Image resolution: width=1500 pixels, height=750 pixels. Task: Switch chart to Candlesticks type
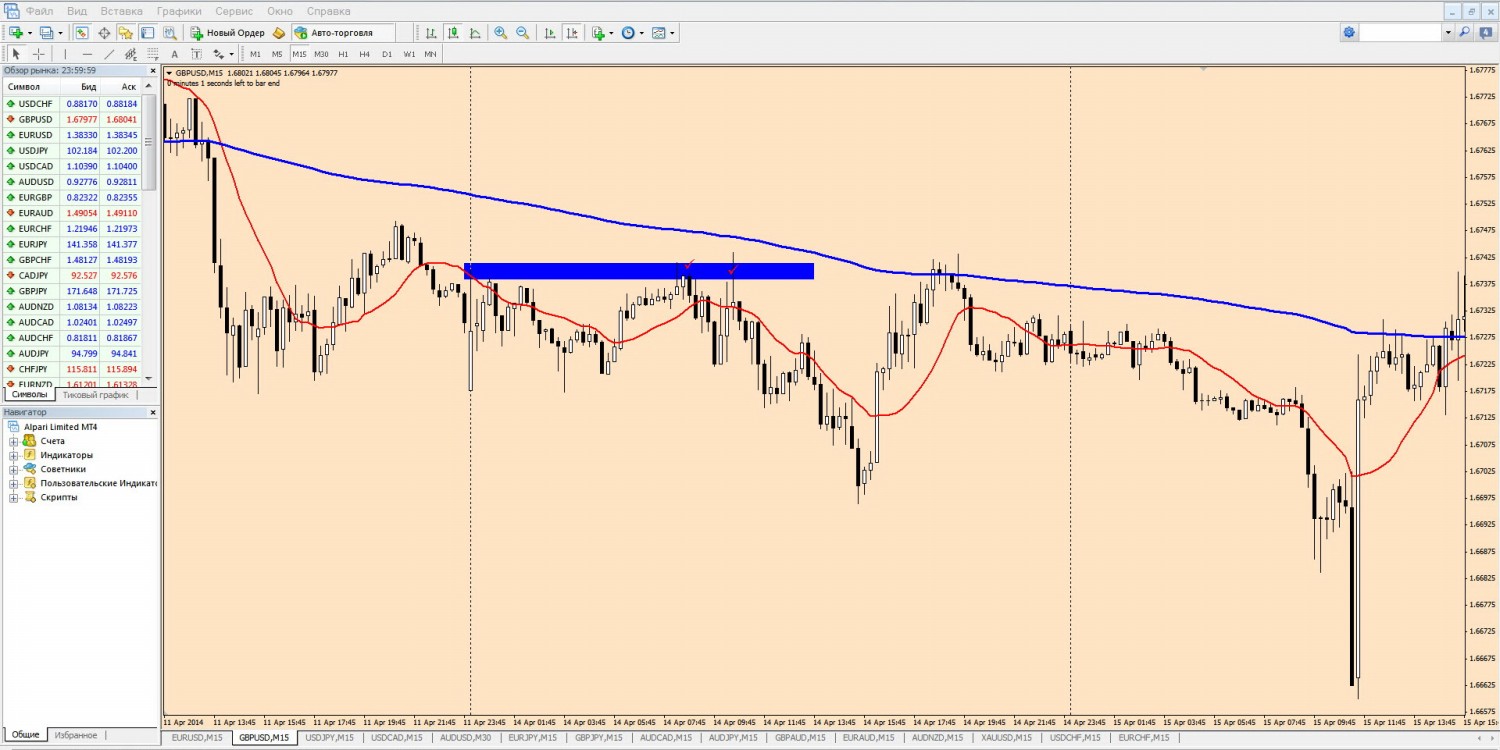pyautogui.click(x=453, y=33)
